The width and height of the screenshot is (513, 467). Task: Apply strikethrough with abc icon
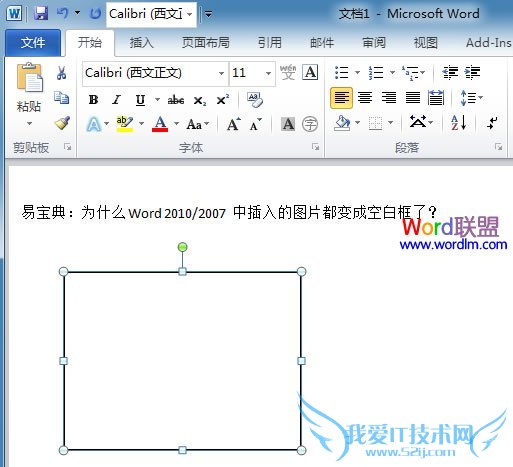(176, 100)
